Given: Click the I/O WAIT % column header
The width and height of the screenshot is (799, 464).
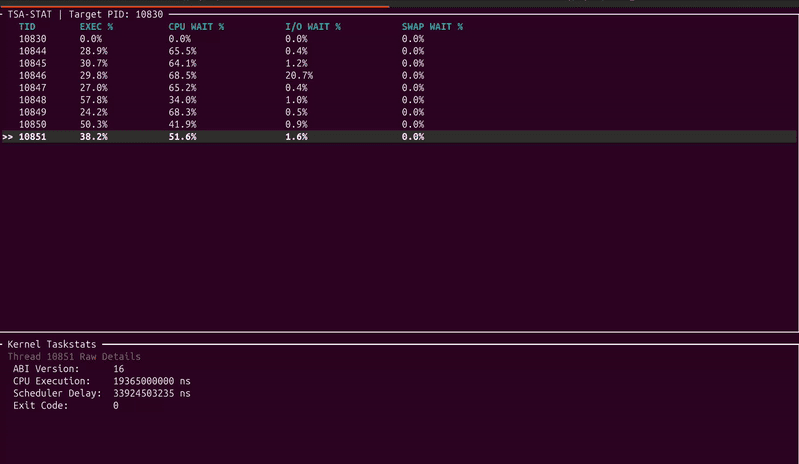Looking at the screenshot, I should tap(313, 26).
